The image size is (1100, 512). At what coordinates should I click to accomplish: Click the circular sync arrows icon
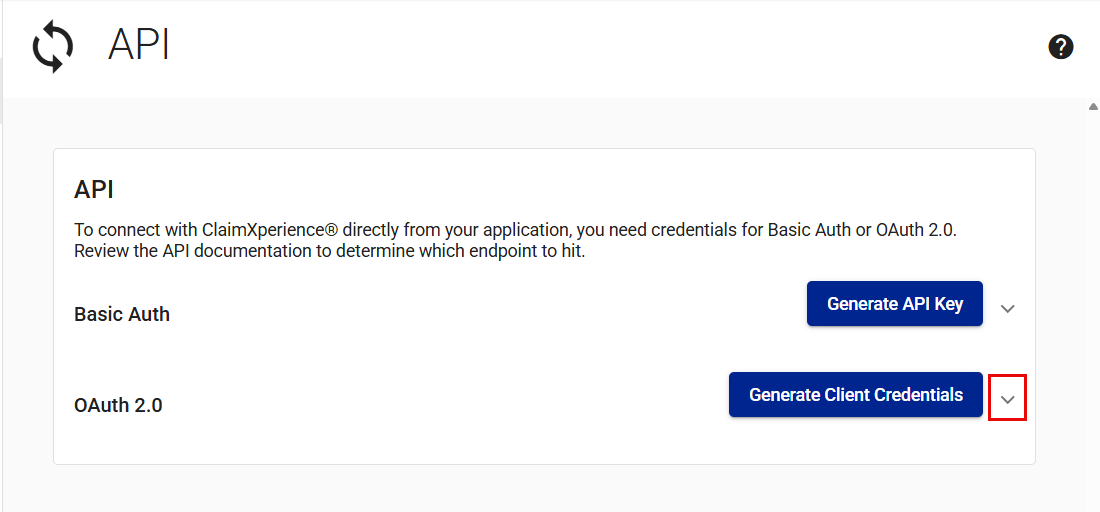(52, 48)
